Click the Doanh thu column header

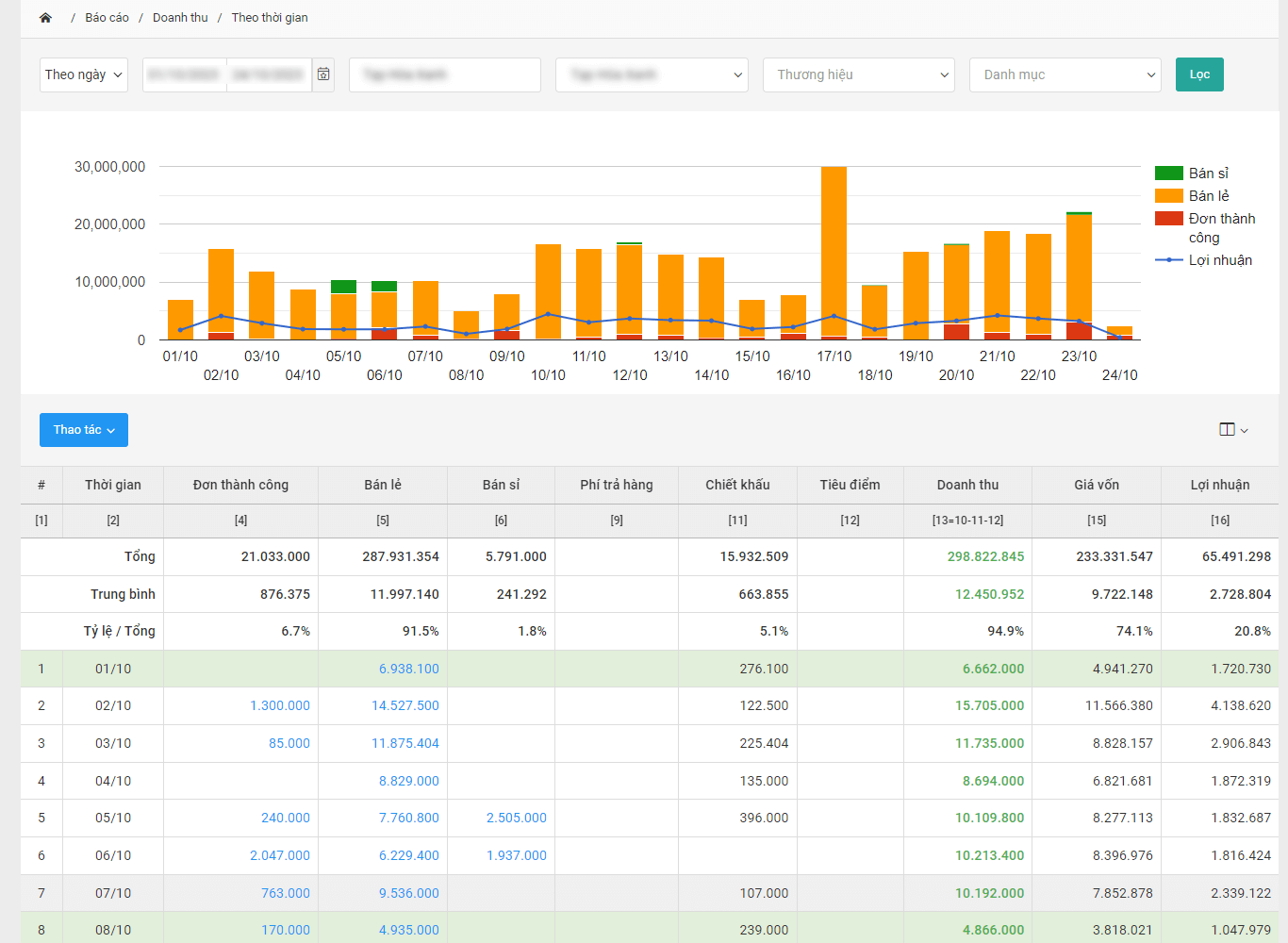coord(967,485)
